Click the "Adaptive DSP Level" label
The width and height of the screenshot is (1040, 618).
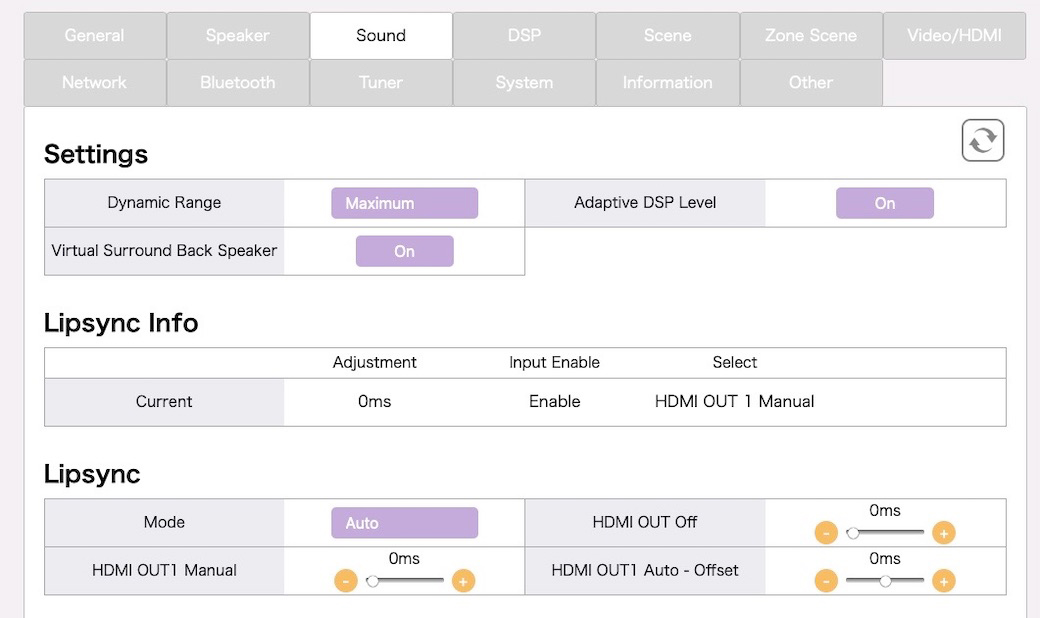point(645,202)
